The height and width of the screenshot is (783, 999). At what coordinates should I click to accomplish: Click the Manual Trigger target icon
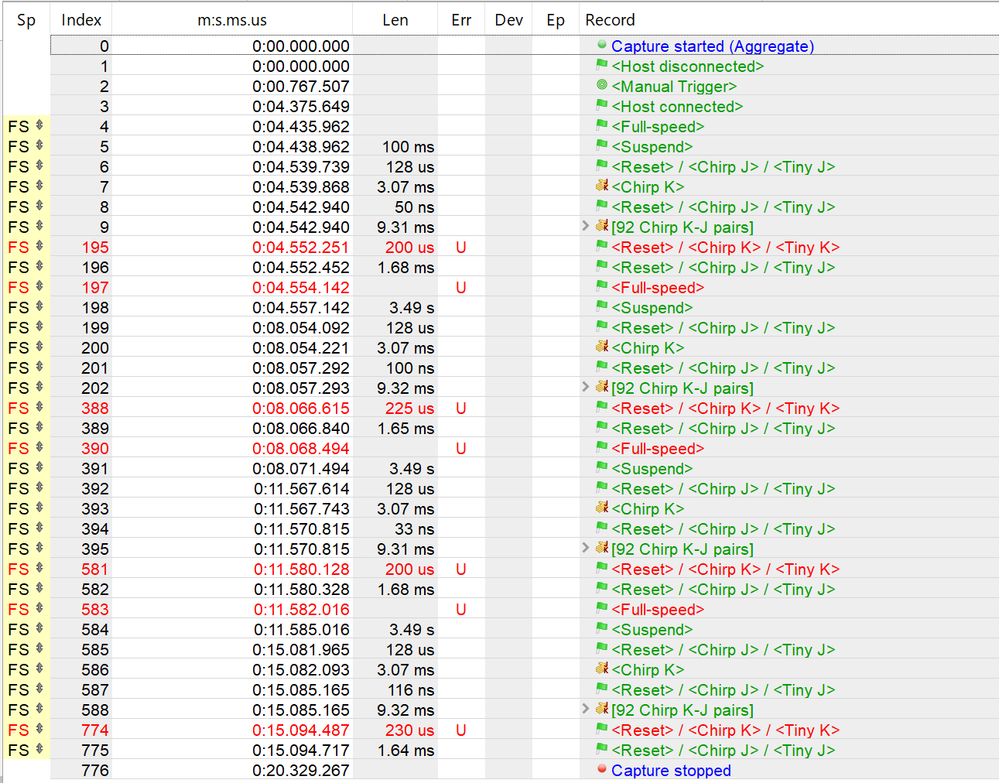click(x=601, y=85)
